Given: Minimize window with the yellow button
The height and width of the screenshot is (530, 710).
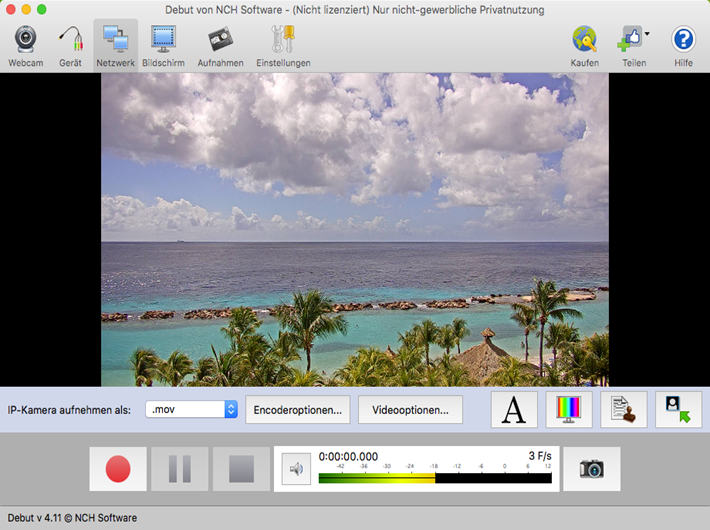Looking at the screenshot, I should (26, 10).
